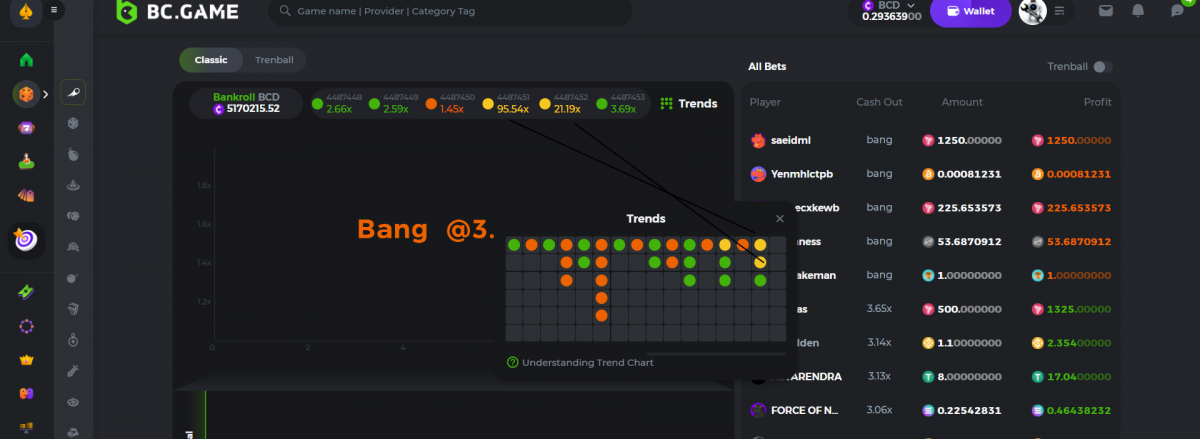Screen dimensions: 1200x439
Task: Click the game search input field
Action: click(450, 12)
